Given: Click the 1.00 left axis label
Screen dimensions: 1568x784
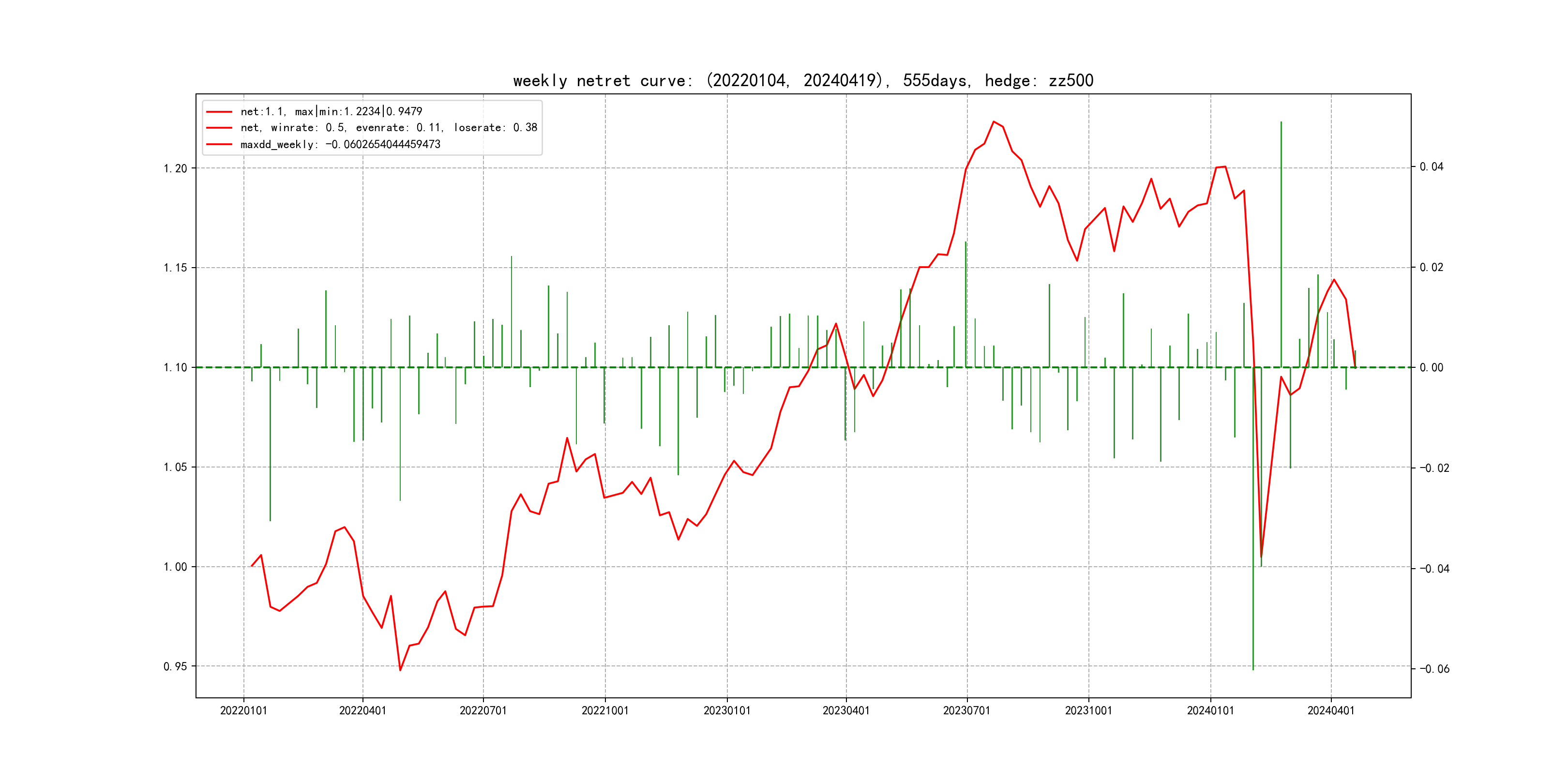Looking at the screenshot, I should click(x=175, y=567).
